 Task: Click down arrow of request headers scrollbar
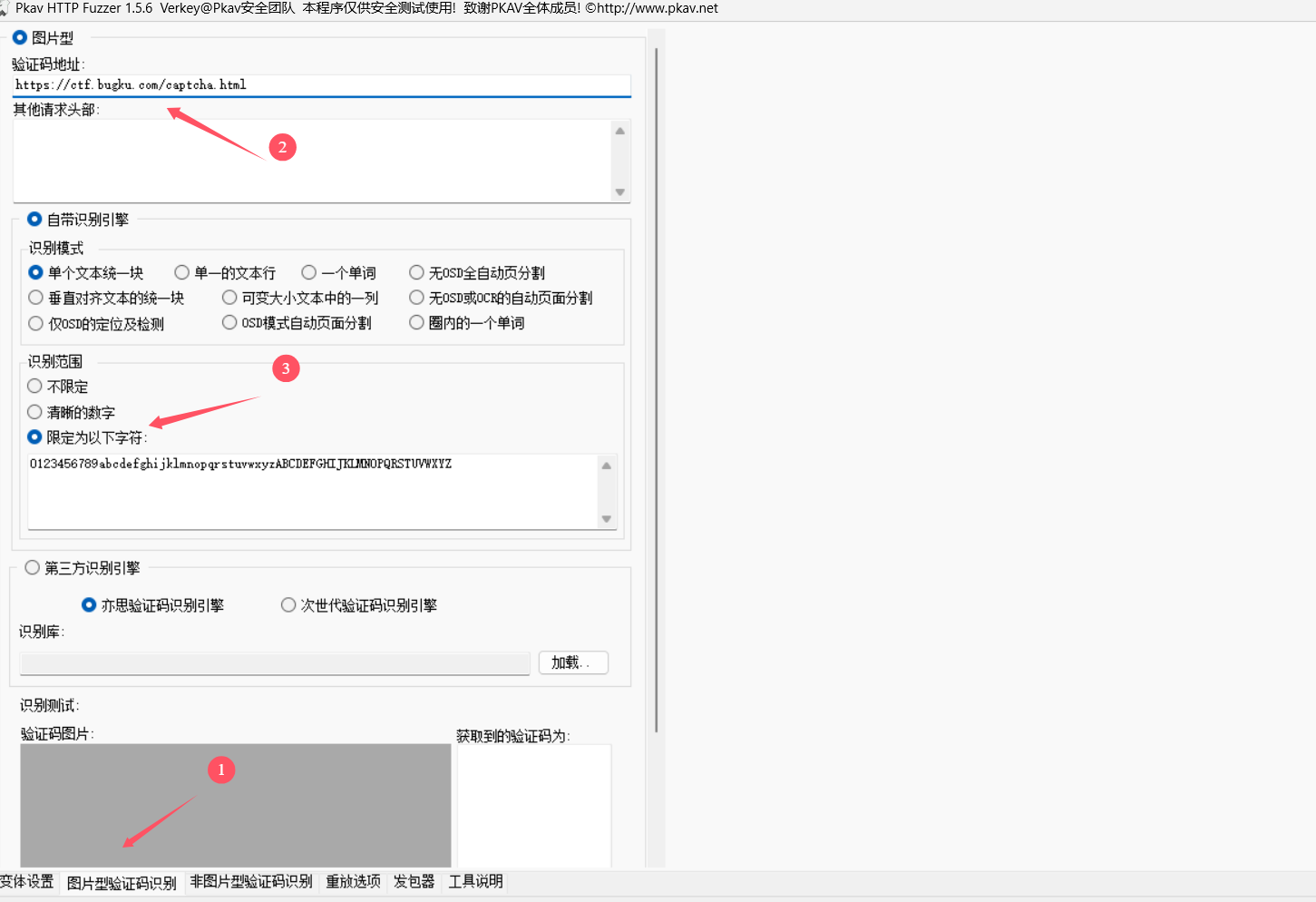click(x=620, y=191)
